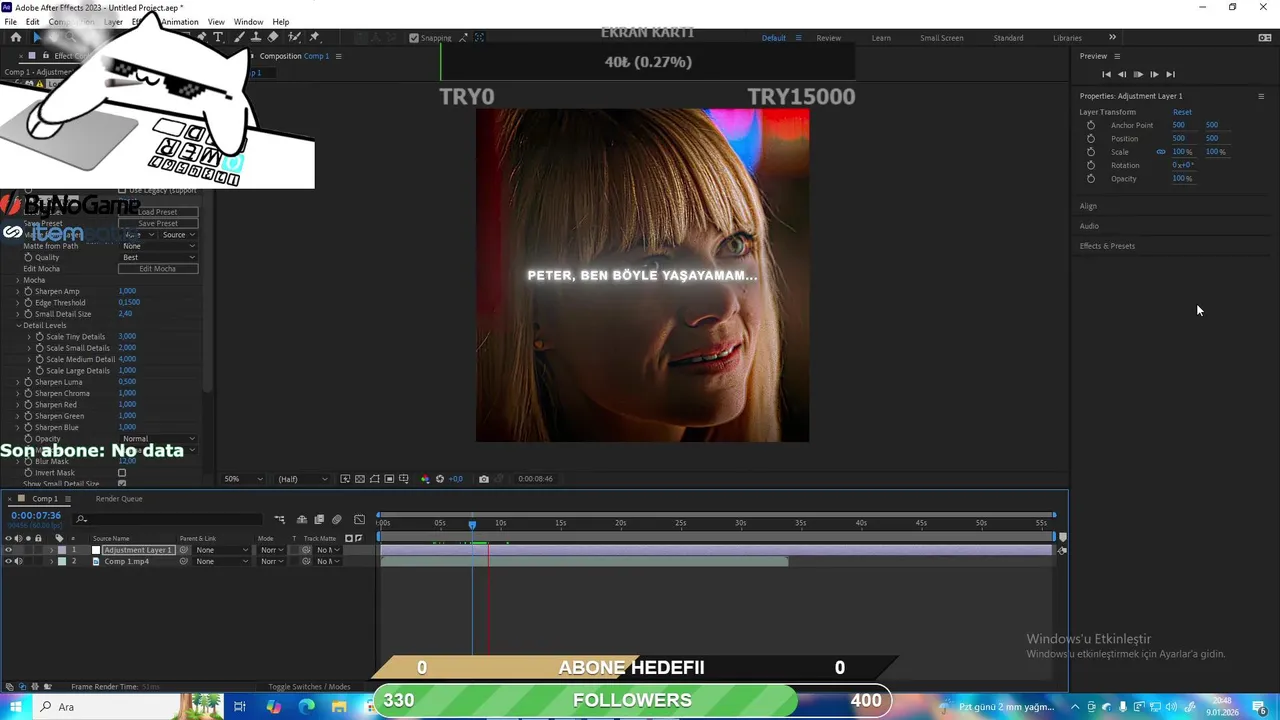Image resolution: width=1280 pixels, height=720 pixels.
Task: Open the Properties panel menu icon
Action: pos(1261,96)
